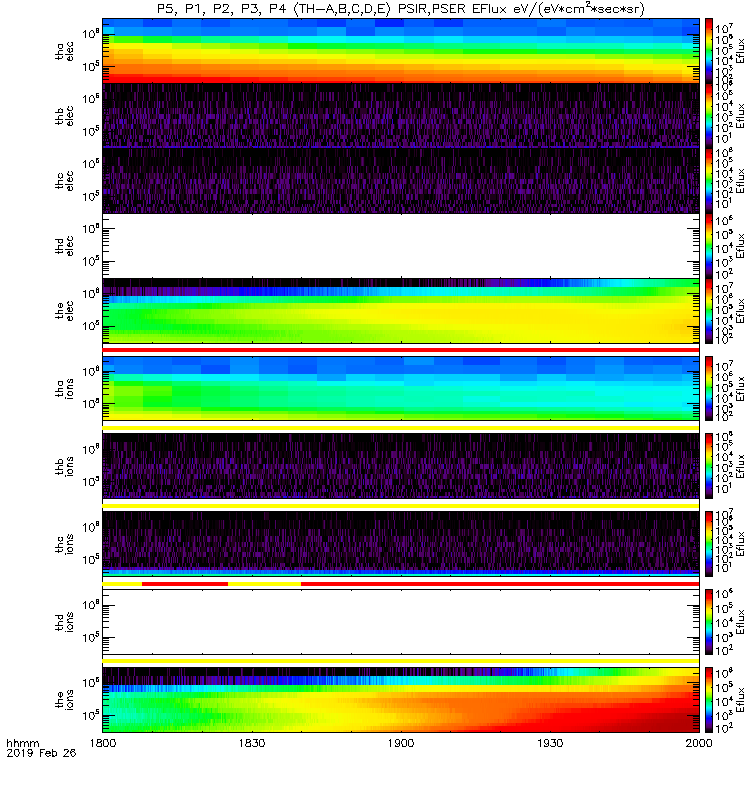Click the thc elec spectrogram panel
750x800 pixels.
pyautogui.click(x=401, y=181)
